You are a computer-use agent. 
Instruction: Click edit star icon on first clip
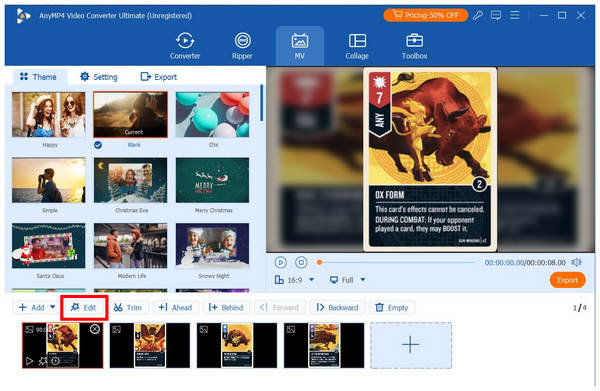(42, 361)
